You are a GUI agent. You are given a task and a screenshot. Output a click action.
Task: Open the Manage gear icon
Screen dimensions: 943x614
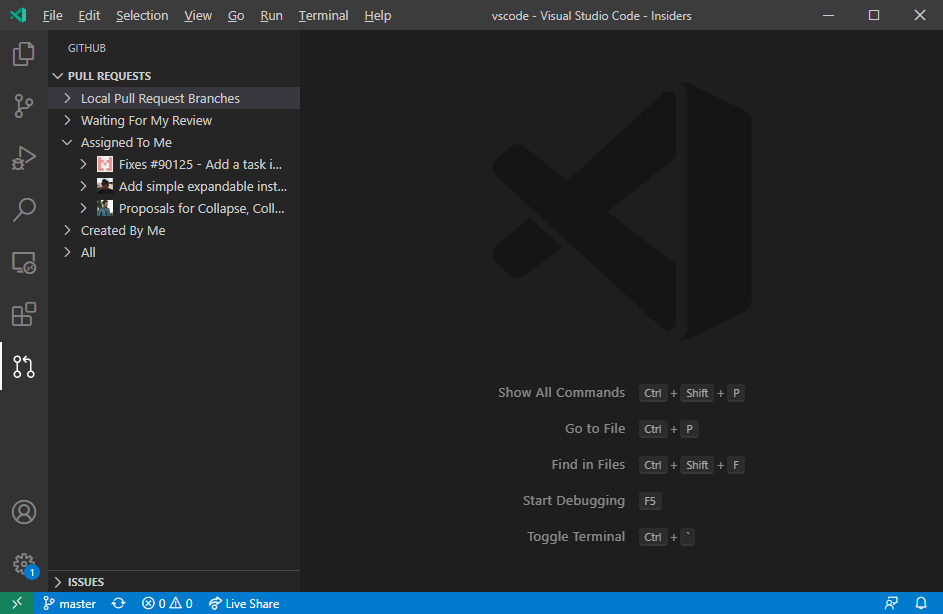[x=23, y=563]
